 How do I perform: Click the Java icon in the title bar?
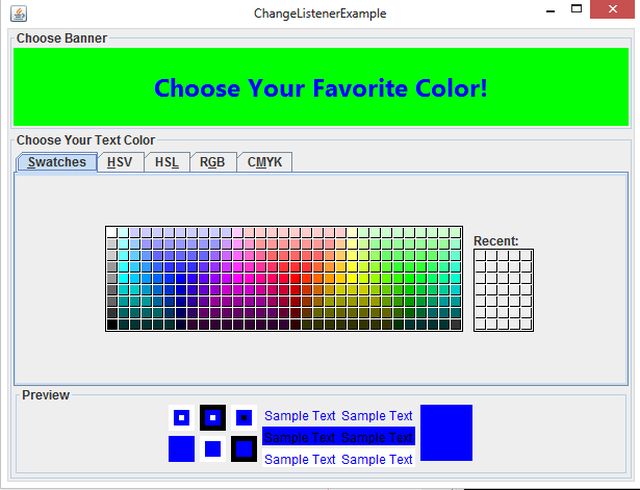click(x=18, y=13)
